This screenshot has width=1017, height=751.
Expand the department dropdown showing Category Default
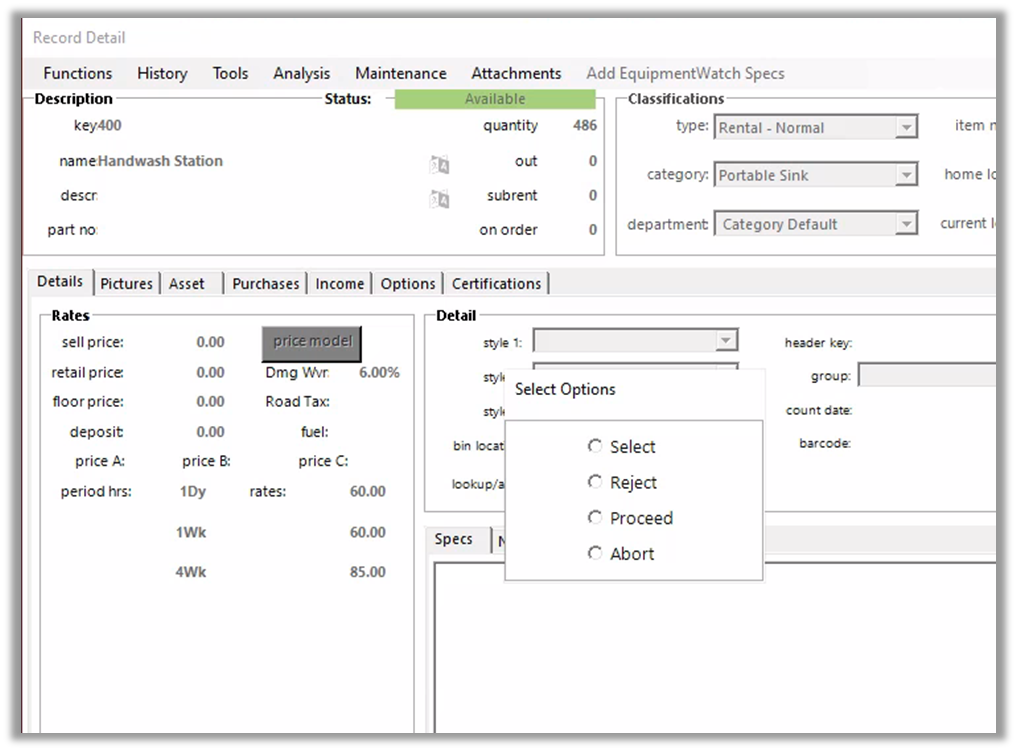906,224
